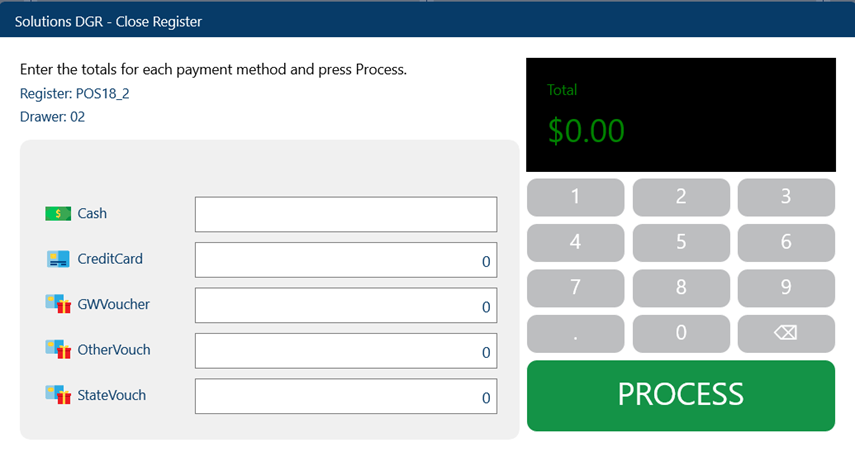855x457 pixels.
Task: Tap keypad digit 7
Action: pyautogui.click(x=575, y=288)
